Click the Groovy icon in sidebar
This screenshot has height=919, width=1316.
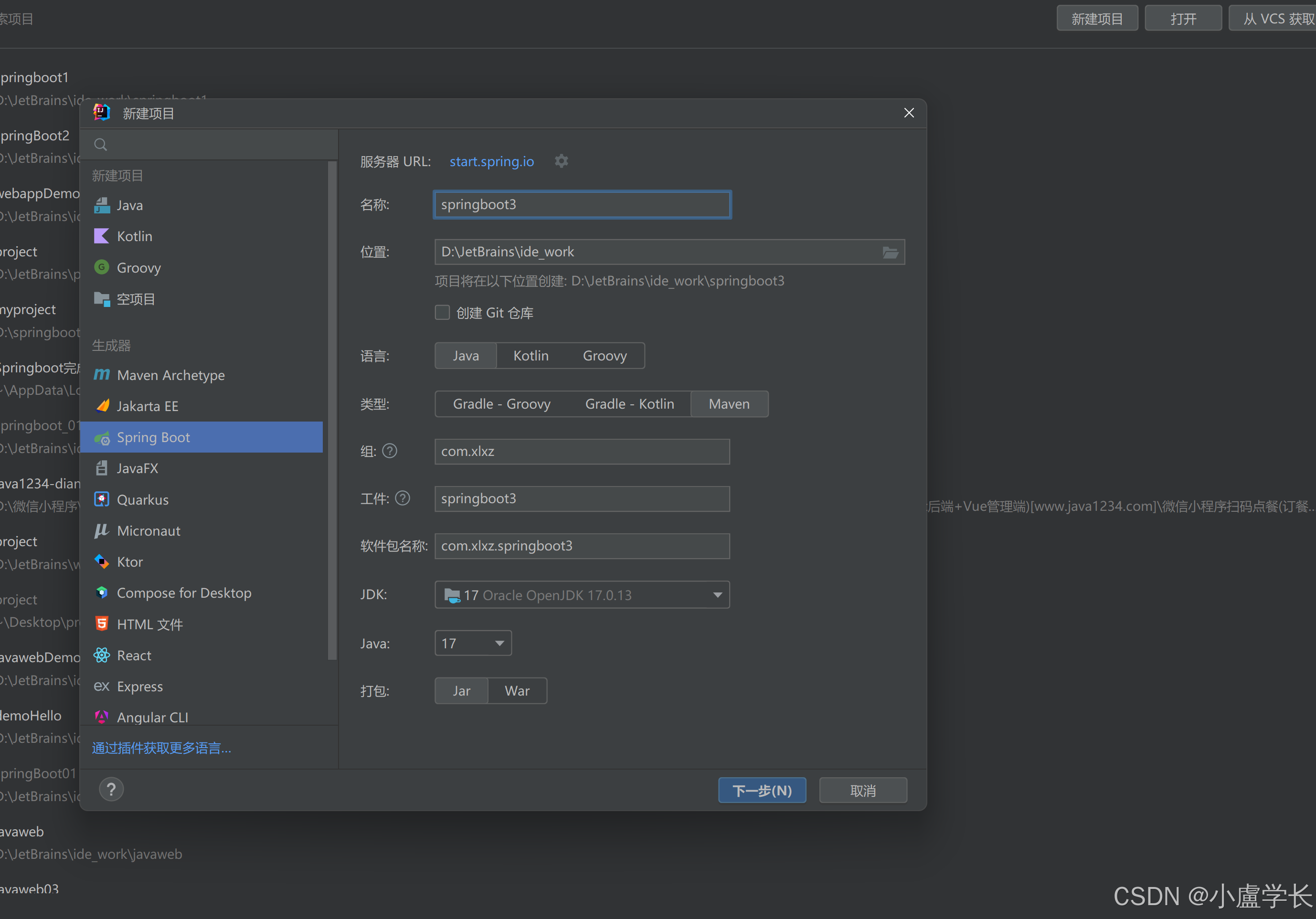point(101,267)
